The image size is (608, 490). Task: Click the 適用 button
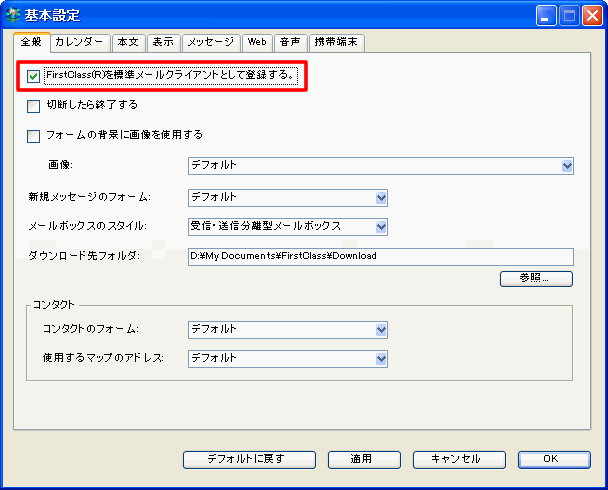tap(361, 459)
